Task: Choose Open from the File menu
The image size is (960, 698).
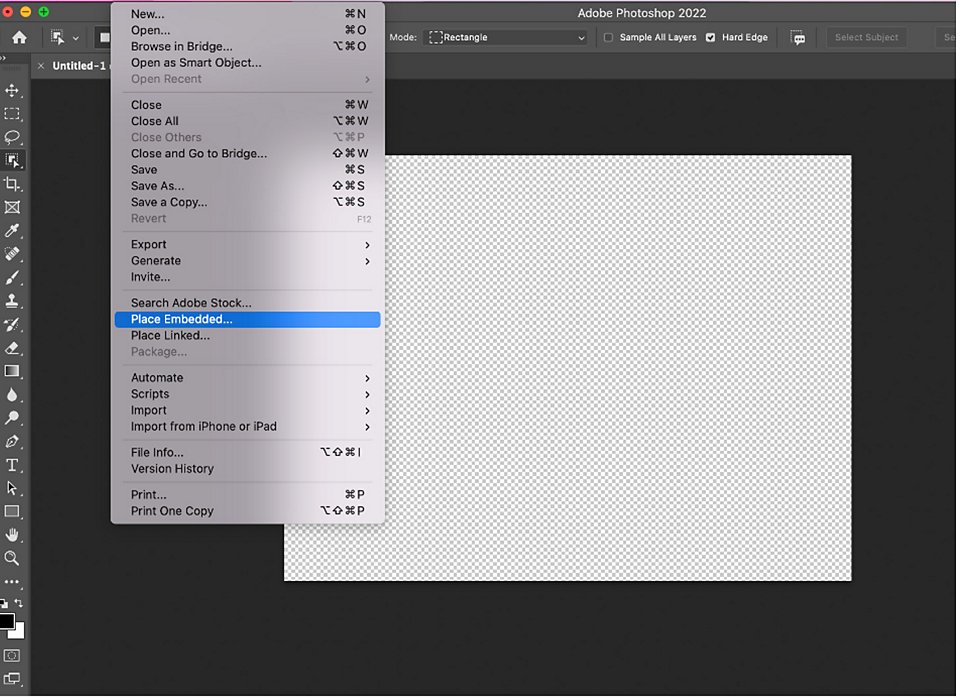Action: (x=249, y=30)
